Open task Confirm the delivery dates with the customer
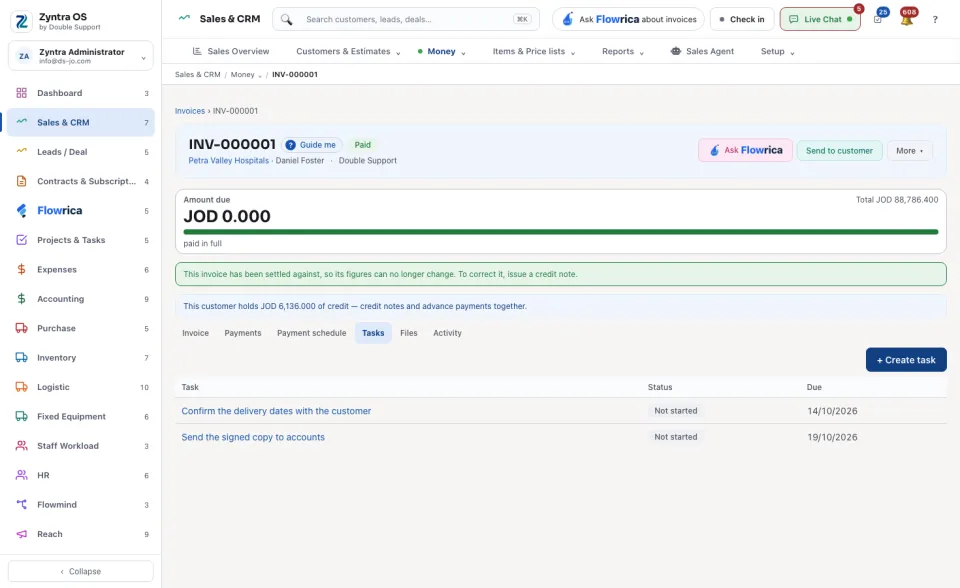Image resolution: width=960 pixels, height=588 pixels. click(x=276, y=411)
